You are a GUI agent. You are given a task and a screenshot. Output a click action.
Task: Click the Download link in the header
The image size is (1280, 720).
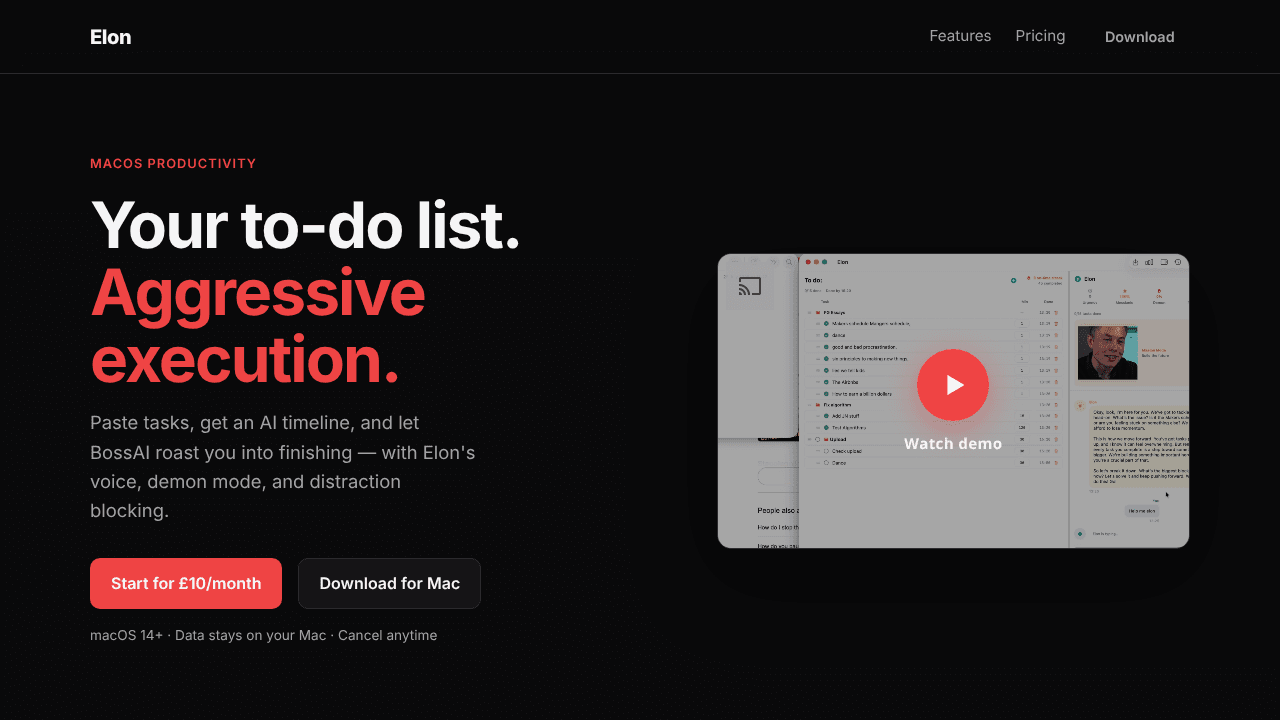[1139, 37]
